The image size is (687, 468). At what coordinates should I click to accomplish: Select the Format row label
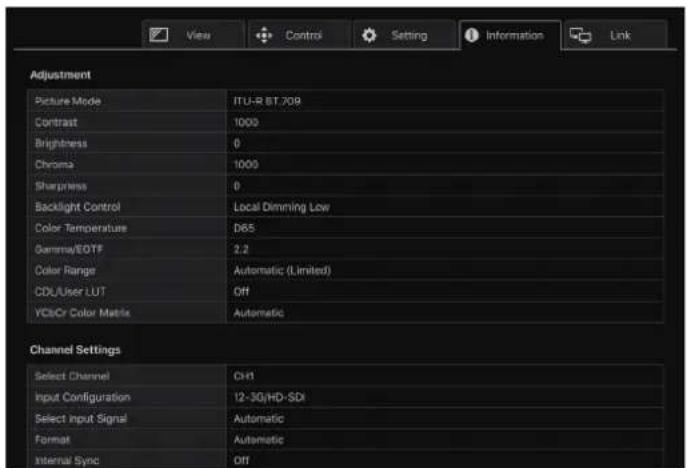(x=52, y=440)
